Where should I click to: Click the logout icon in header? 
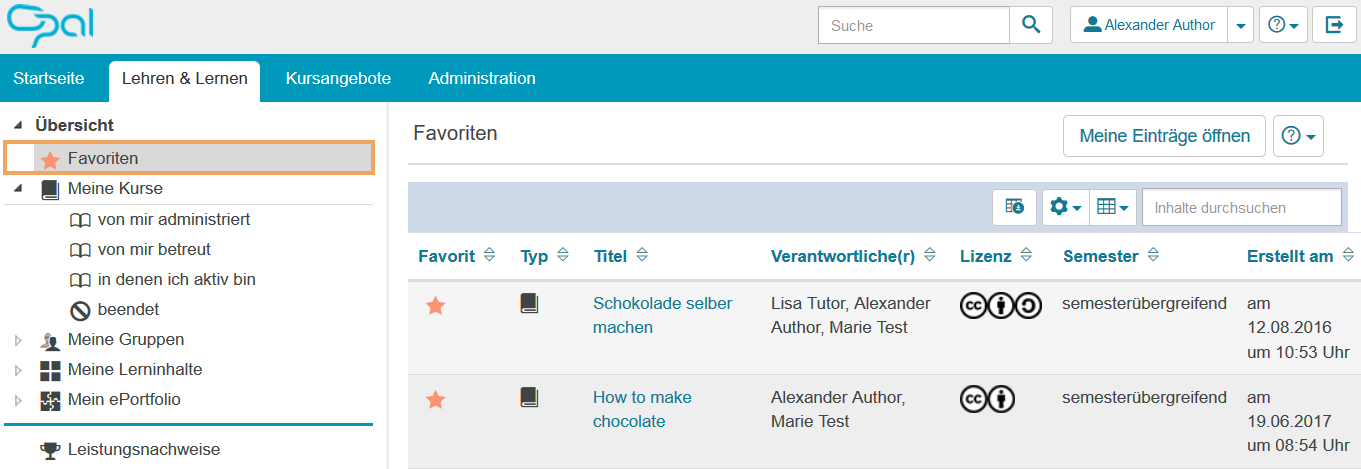click(1334, 25)
